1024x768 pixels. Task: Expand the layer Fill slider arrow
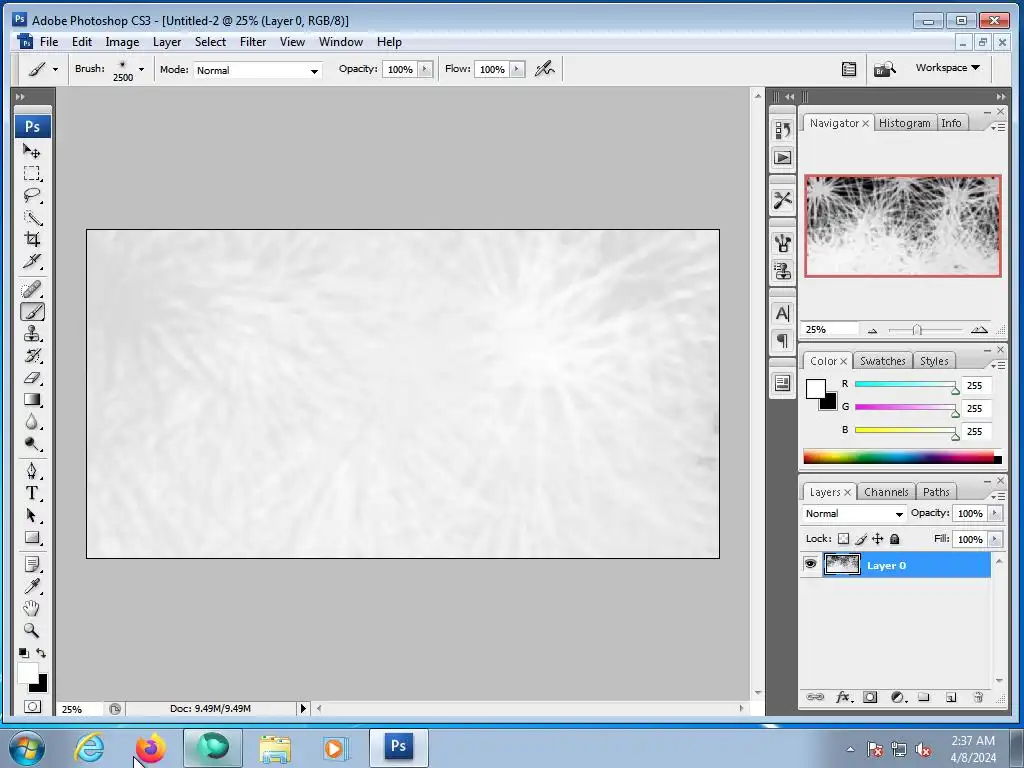click(x=995, y=539)
